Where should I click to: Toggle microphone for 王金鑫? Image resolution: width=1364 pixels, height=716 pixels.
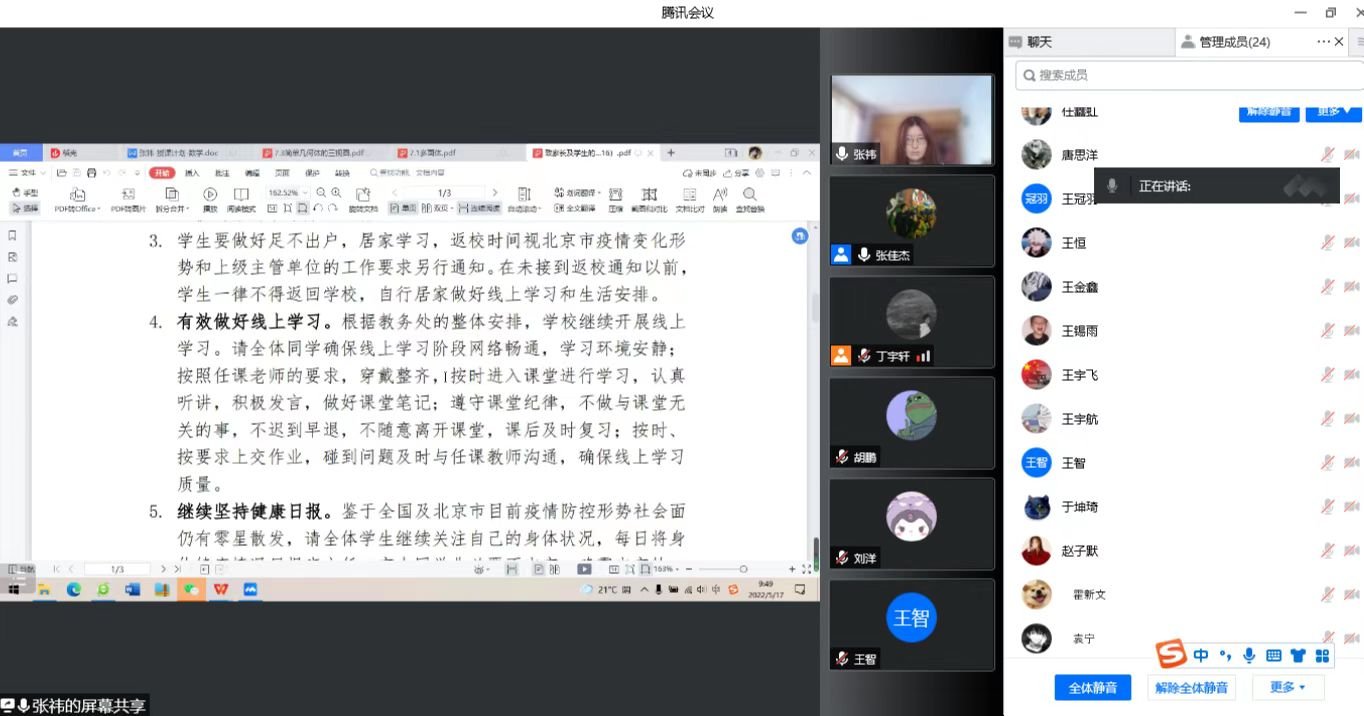pos(1327,287)
